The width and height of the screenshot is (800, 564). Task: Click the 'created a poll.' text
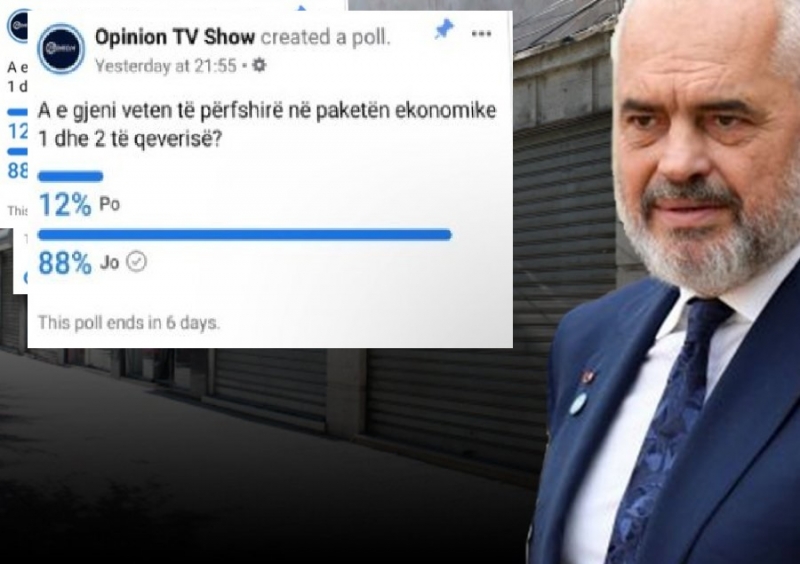click(326, 37)
